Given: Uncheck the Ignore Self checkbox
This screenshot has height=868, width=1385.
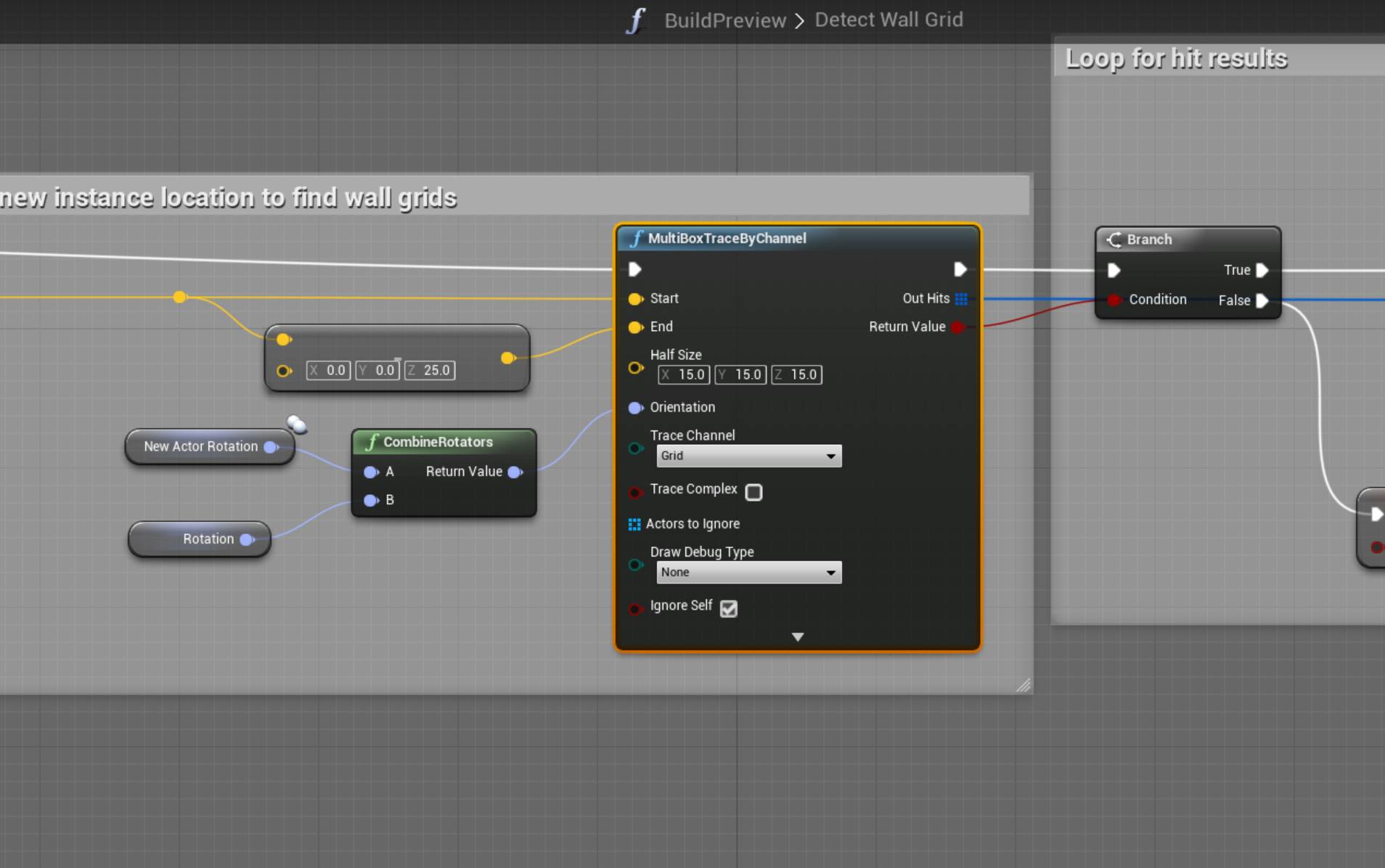Looking at the screenshot, I should pyautogui.click(x=728, y=608).
